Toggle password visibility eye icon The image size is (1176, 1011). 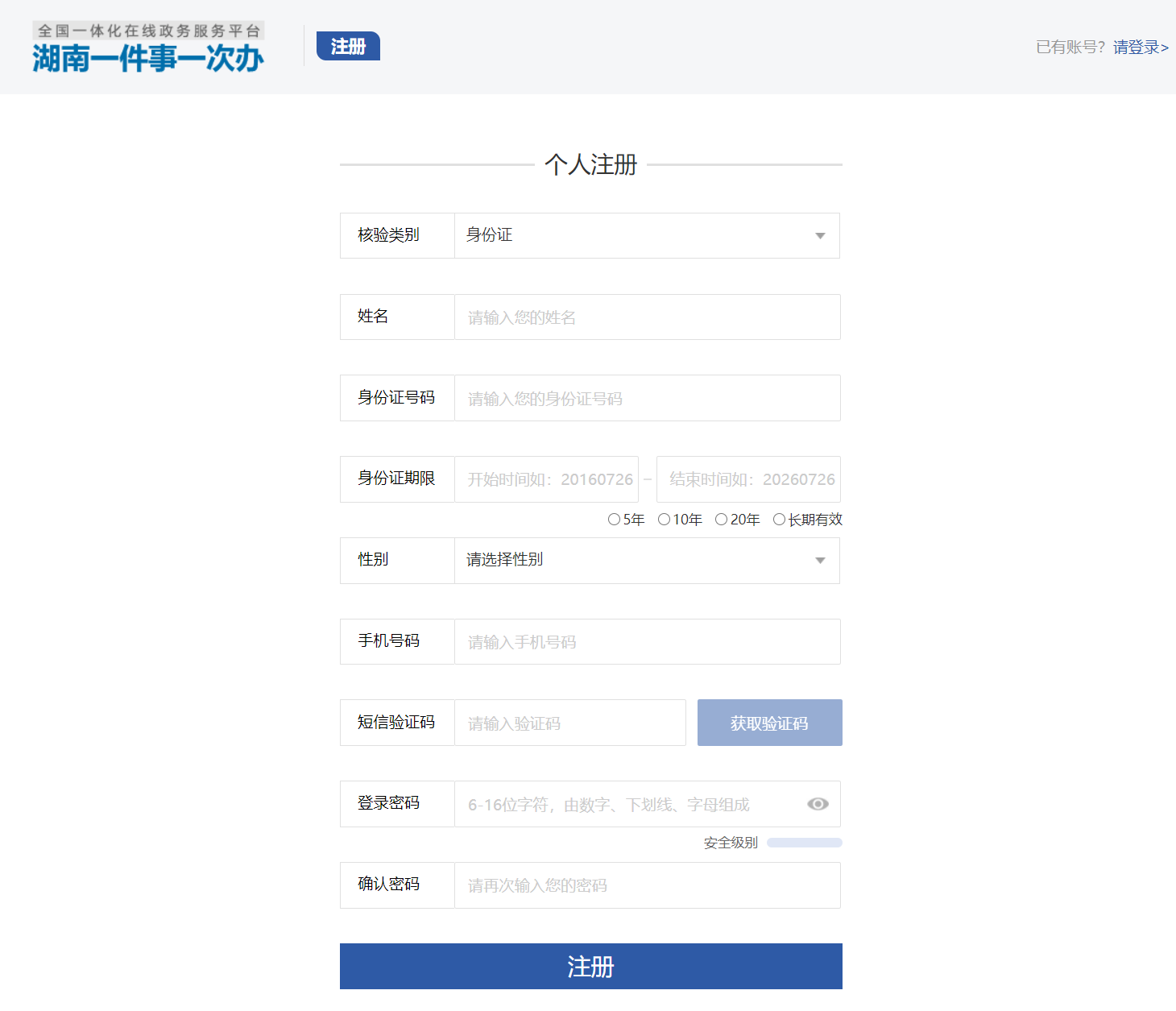click(x=818, y=804)
